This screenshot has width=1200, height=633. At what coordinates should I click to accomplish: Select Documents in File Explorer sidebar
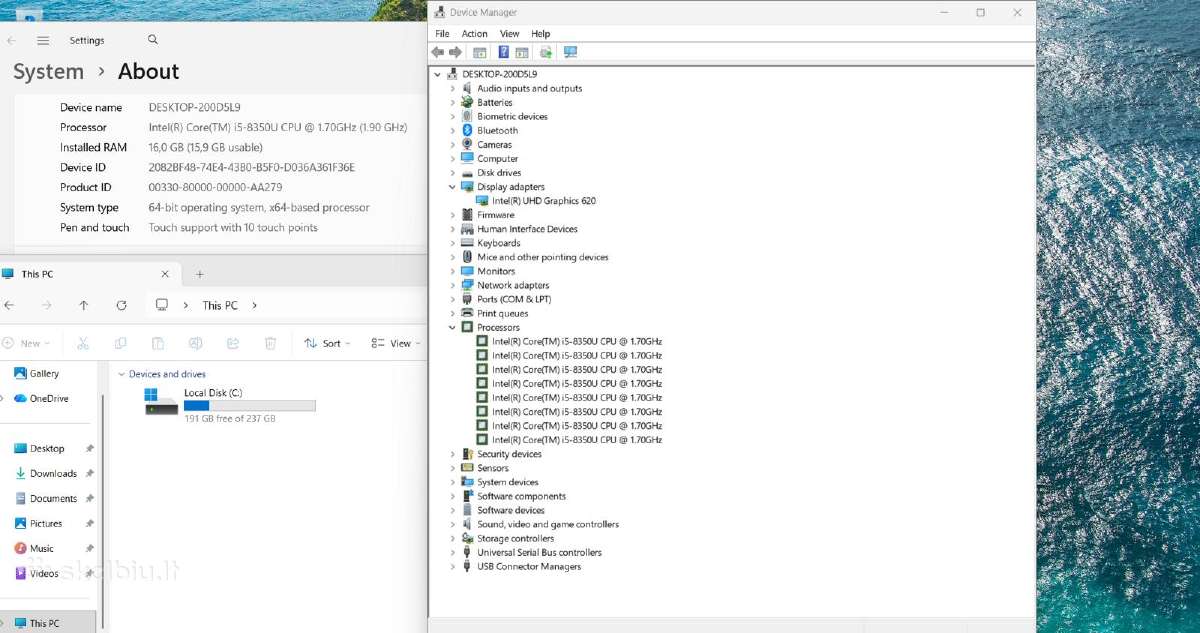45,498
